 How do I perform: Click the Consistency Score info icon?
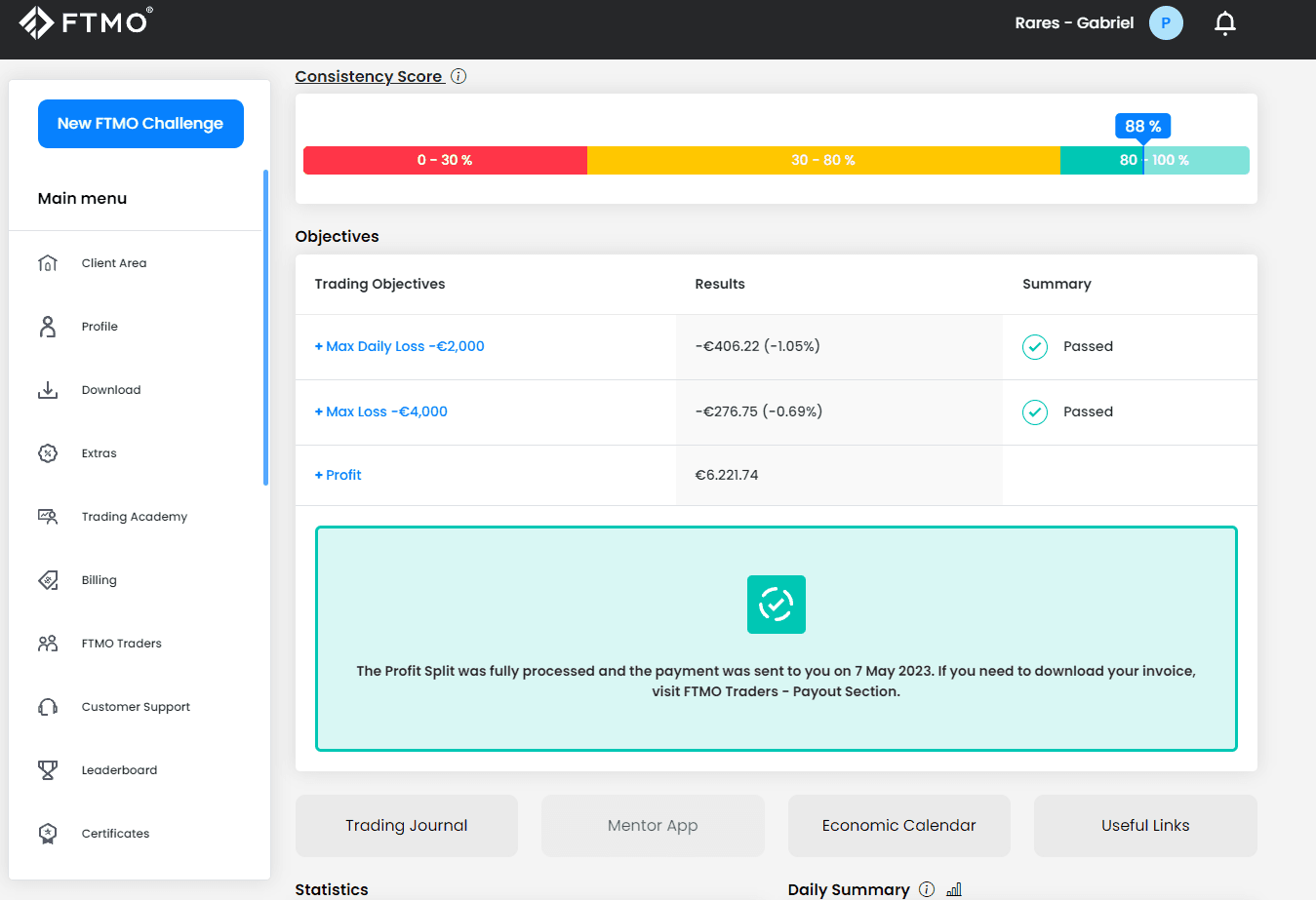coord(459,76)
